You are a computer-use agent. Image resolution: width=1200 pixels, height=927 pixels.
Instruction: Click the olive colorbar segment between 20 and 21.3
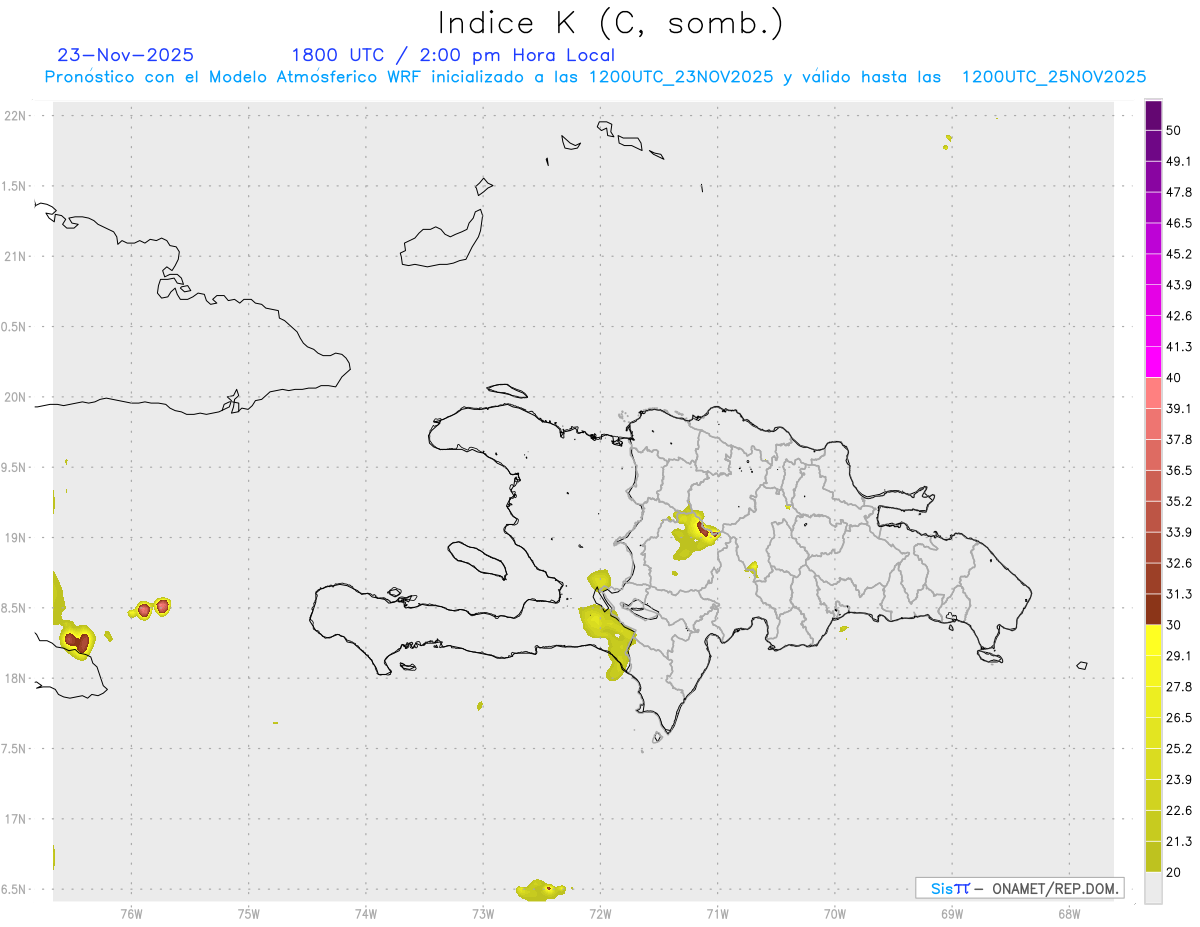1153,856
